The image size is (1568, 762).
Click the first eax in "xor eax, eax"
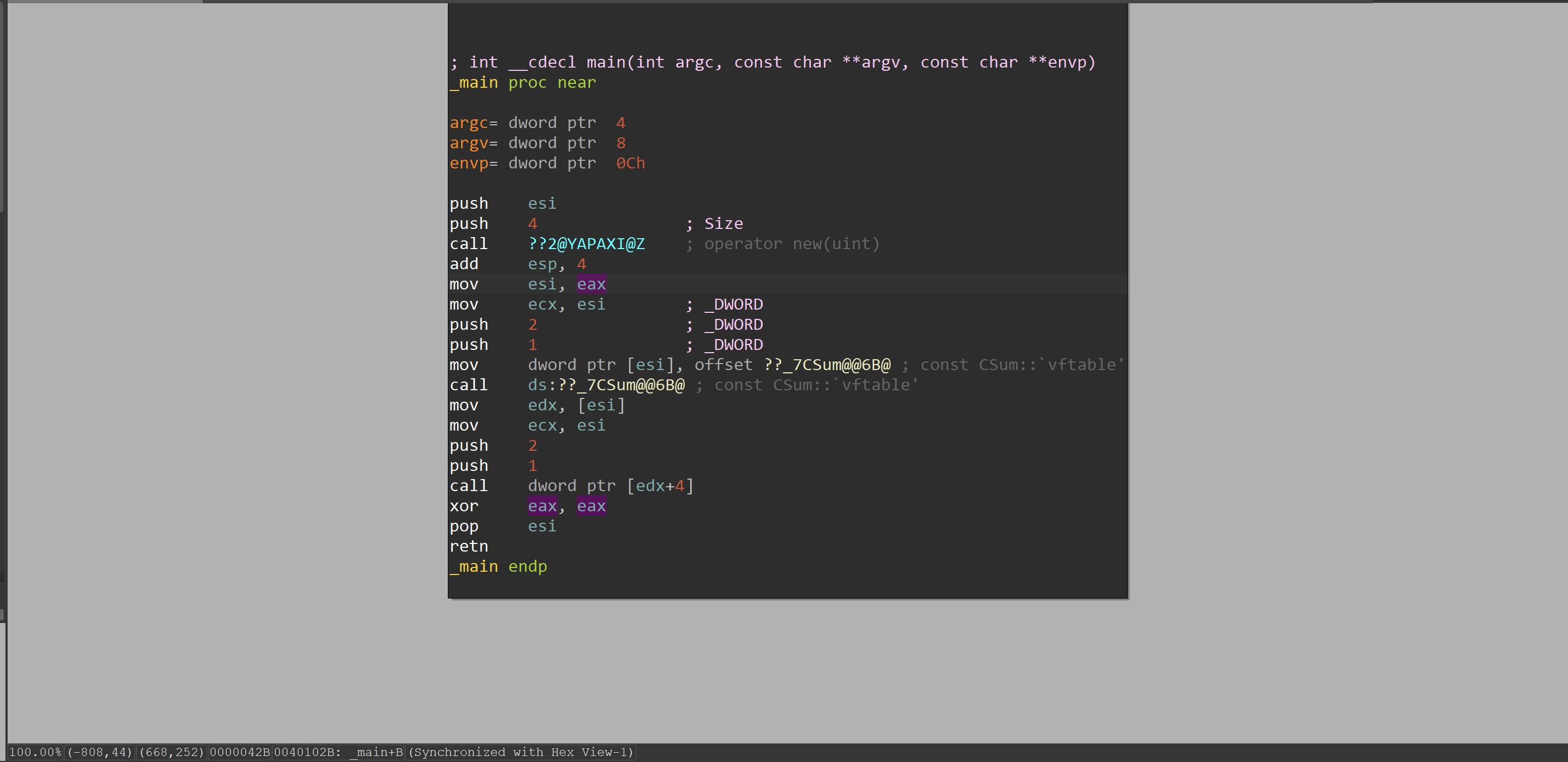coord(542,506)
